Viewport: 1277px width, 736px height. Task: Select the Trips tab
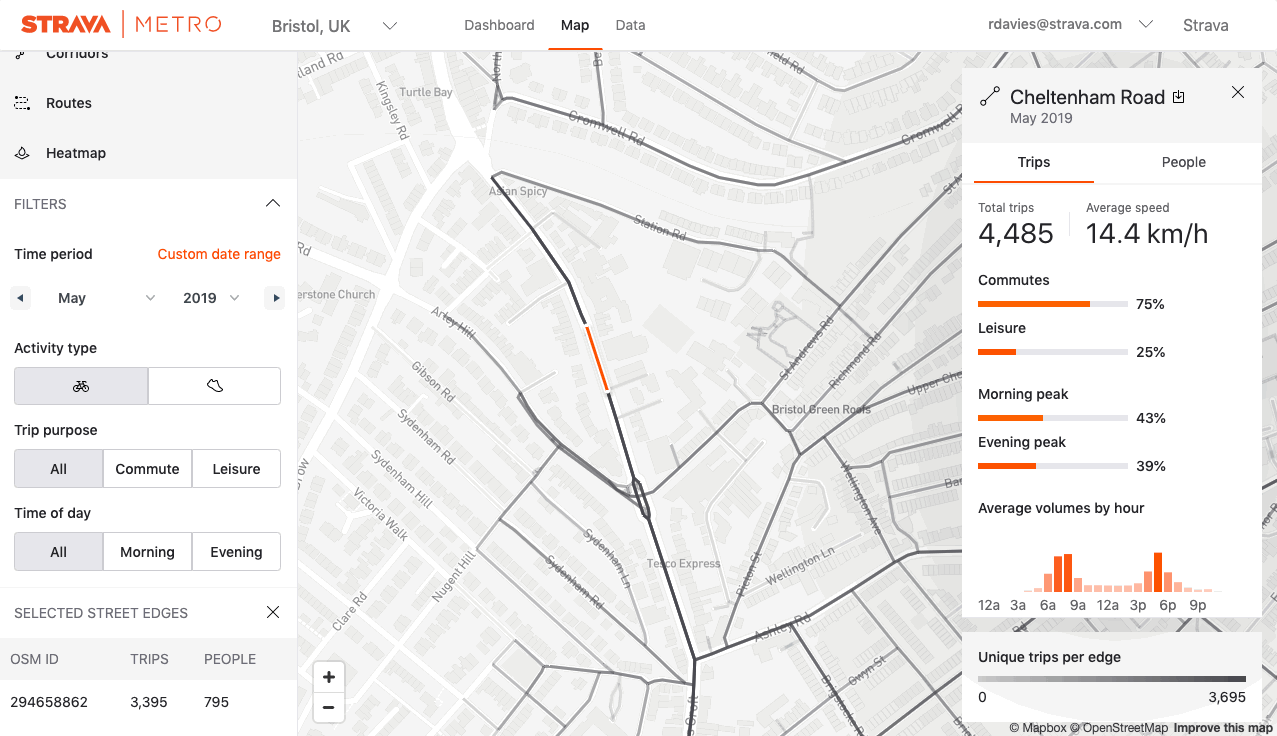click(x=1034, y=162)
